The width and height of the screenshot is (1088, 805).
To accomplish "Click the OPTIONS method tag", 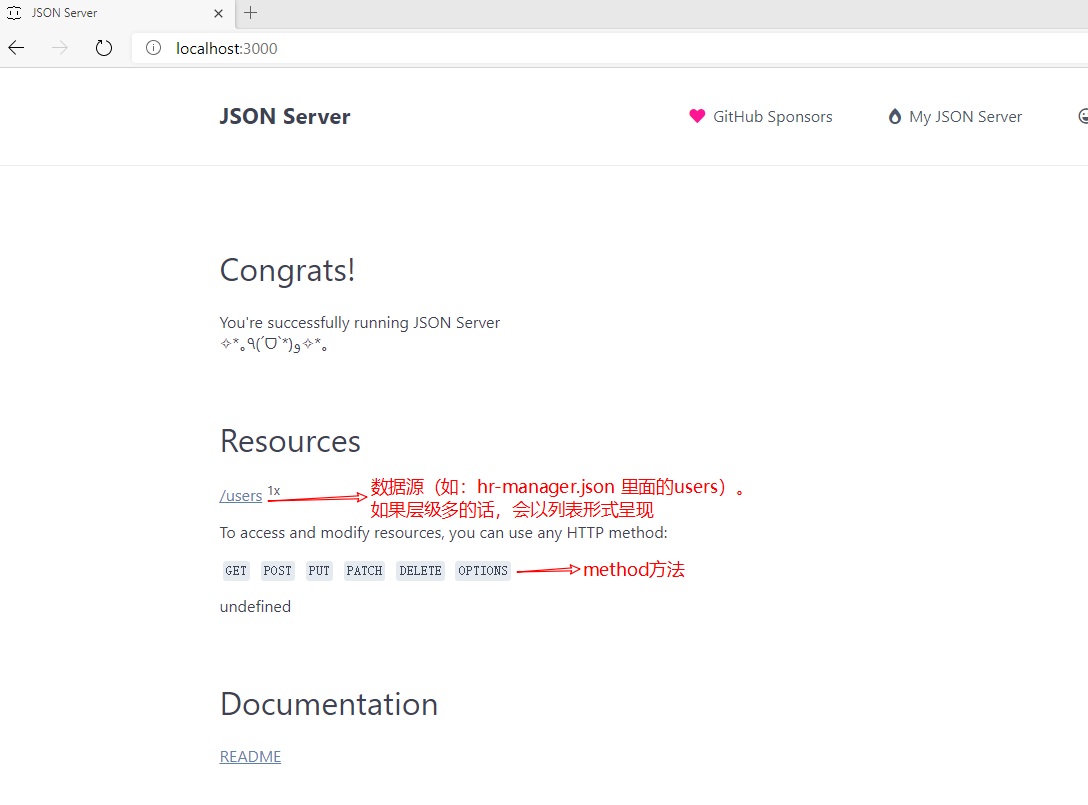I will [x=483, y=571].
